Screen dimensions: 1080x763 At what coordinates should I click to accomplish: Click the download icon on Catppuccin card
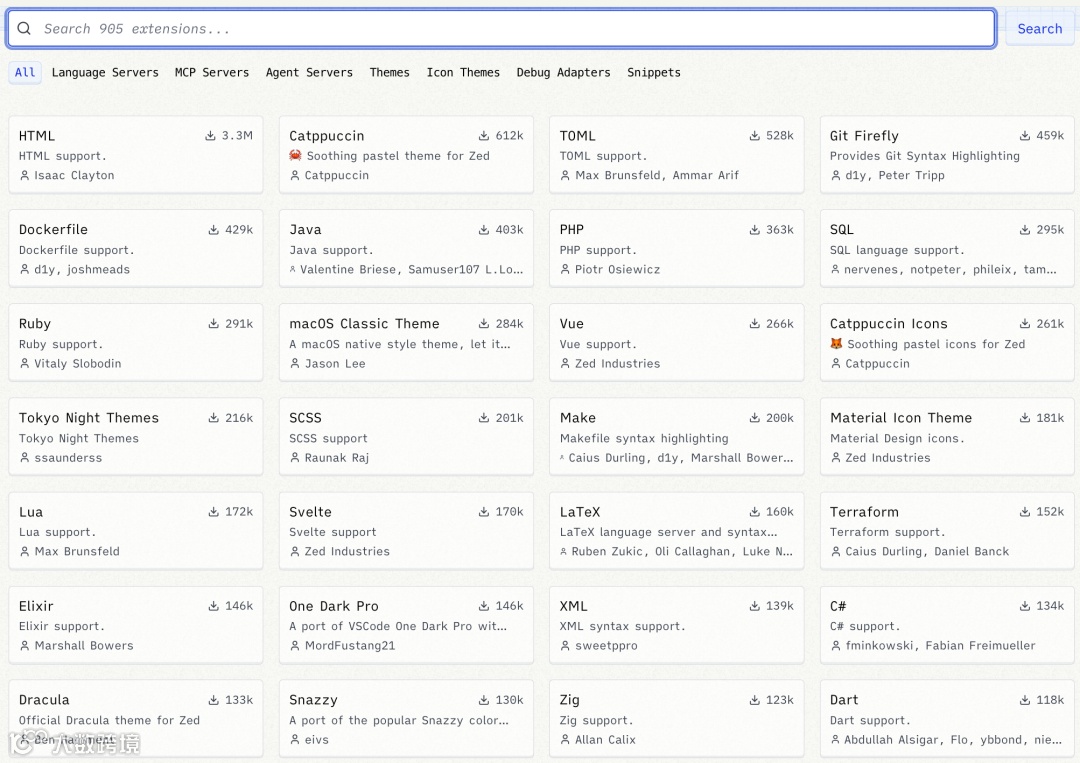484,136
